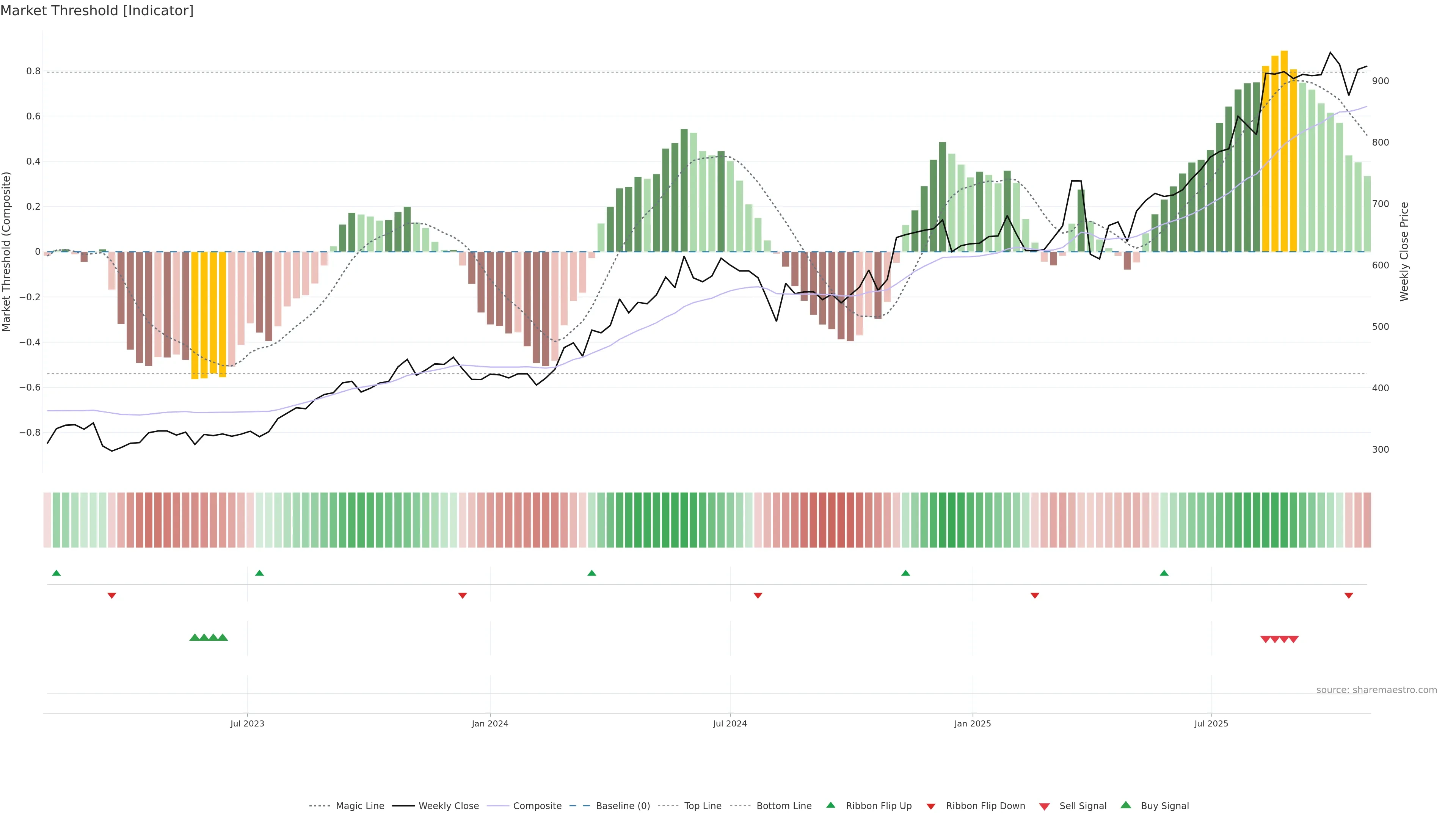The height and width of the screenshot is (819, 1456).
Task: Click the Jan 2025 x-axis label
Action: point(972,723)
